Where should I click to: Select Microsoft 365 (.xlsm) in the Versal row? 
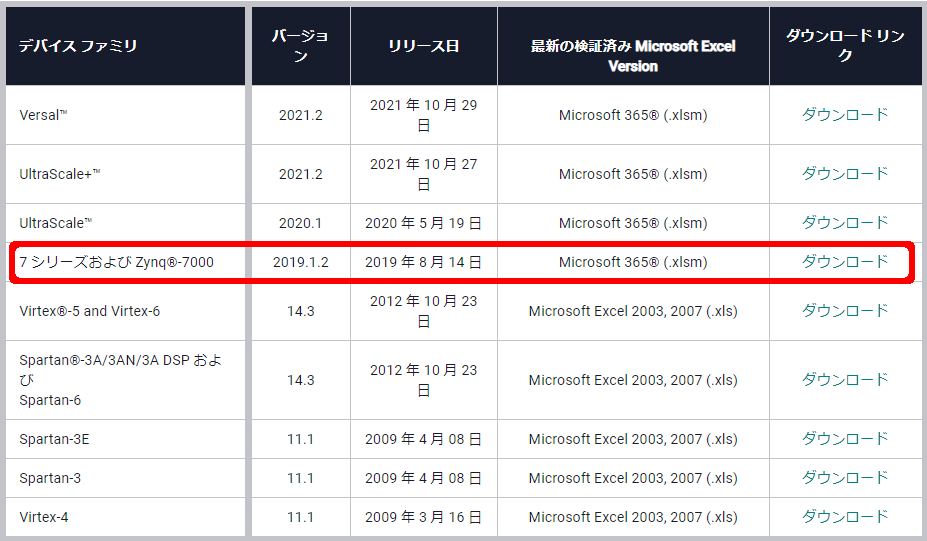633,115
